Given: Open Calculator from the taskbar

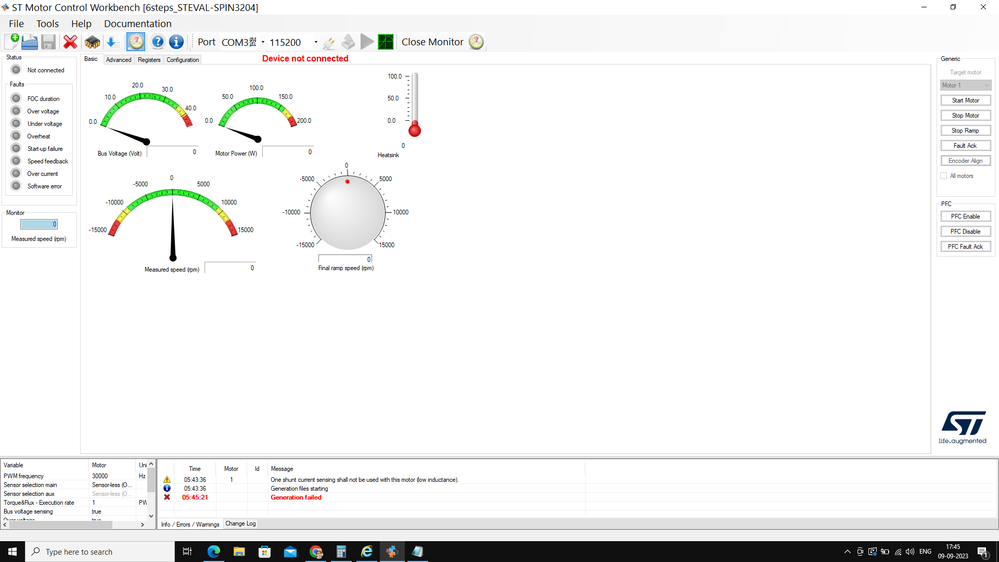Looking at the screenshot, I should 341,552.
